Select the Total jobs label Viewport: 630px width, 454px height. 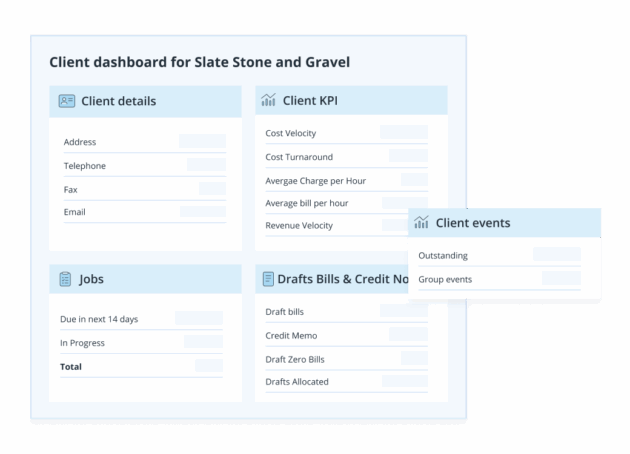[71, 366]
